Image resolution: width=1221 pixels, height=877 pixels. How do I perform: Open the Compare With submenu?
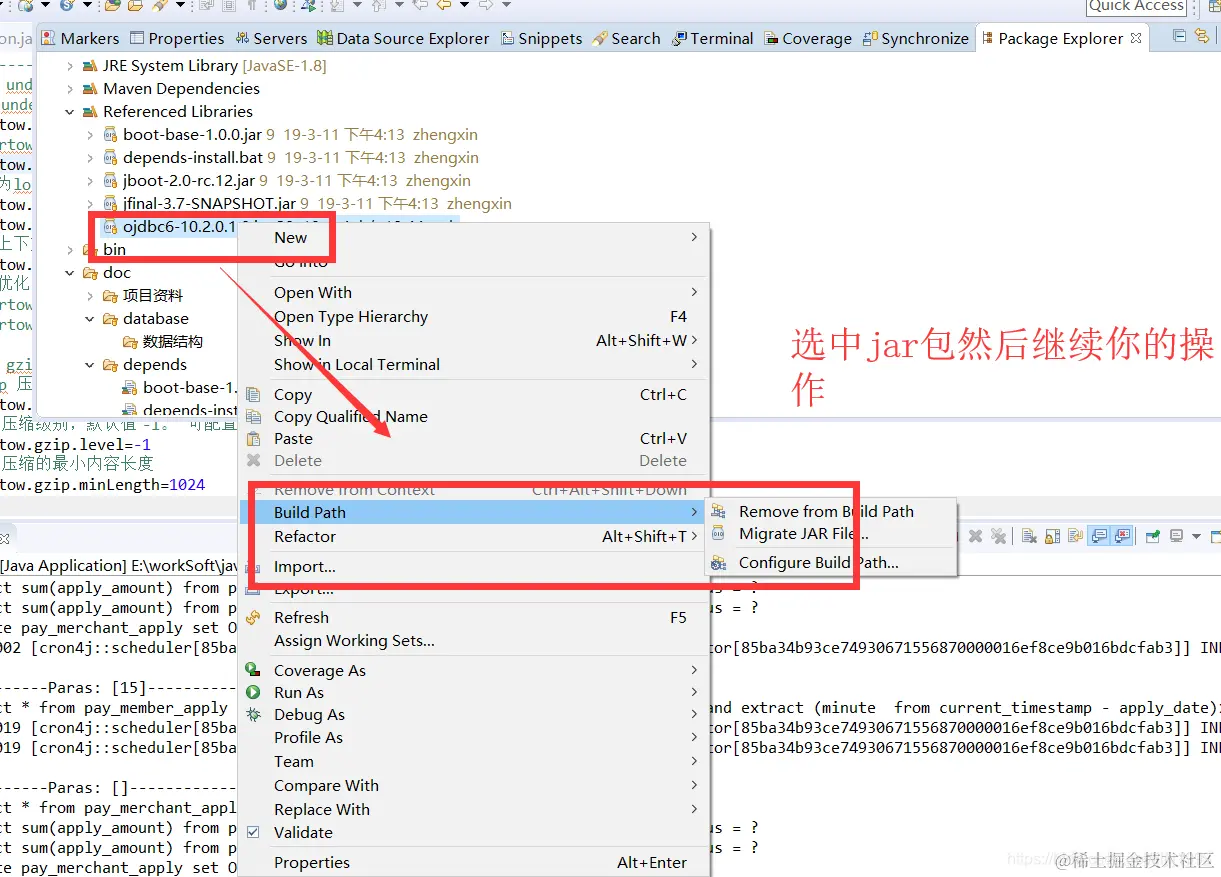point(474,786)
